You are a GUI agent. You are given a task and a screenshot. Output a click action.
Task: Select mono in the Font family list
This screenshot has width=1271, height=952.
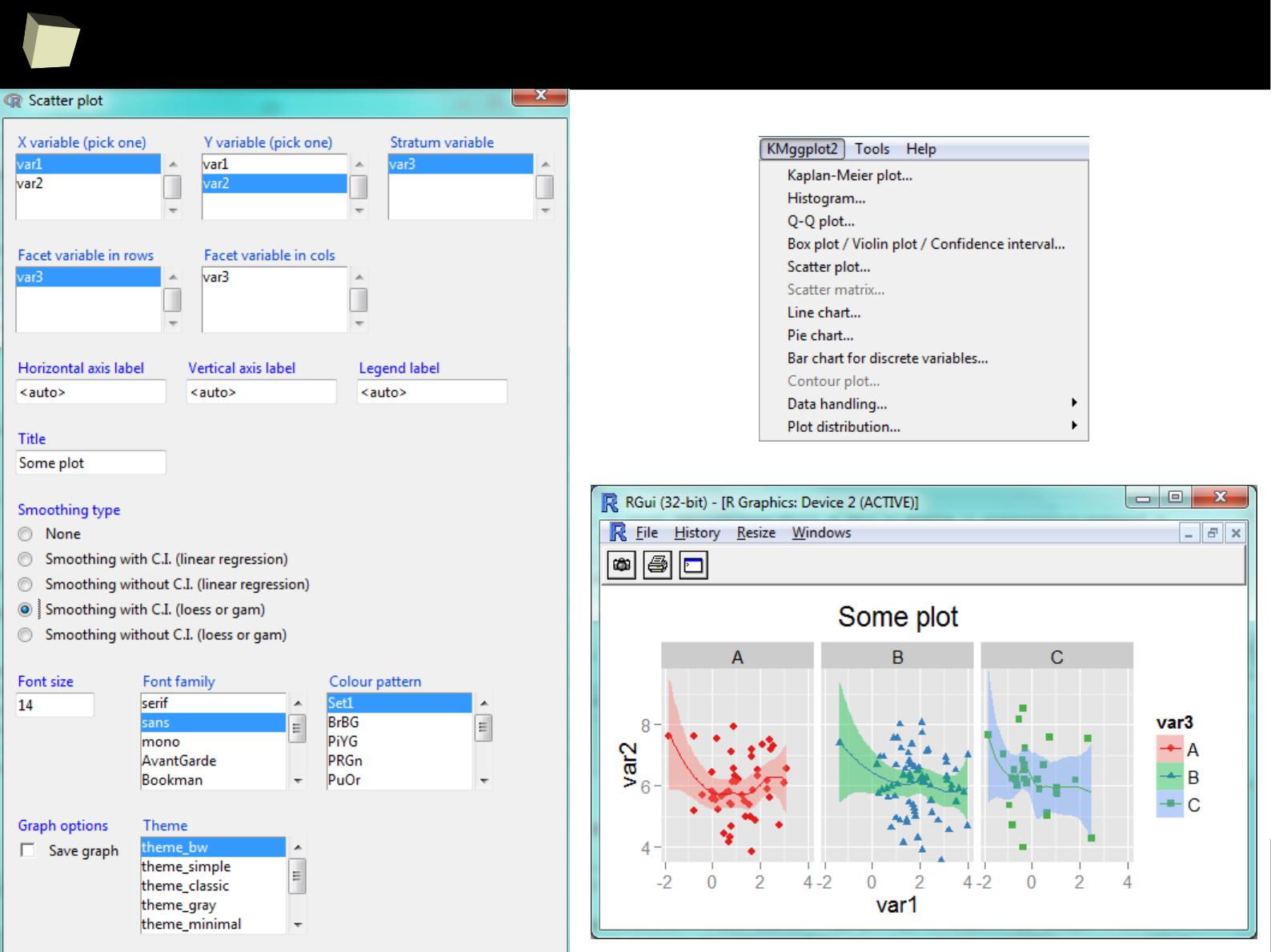pos(213,742)
